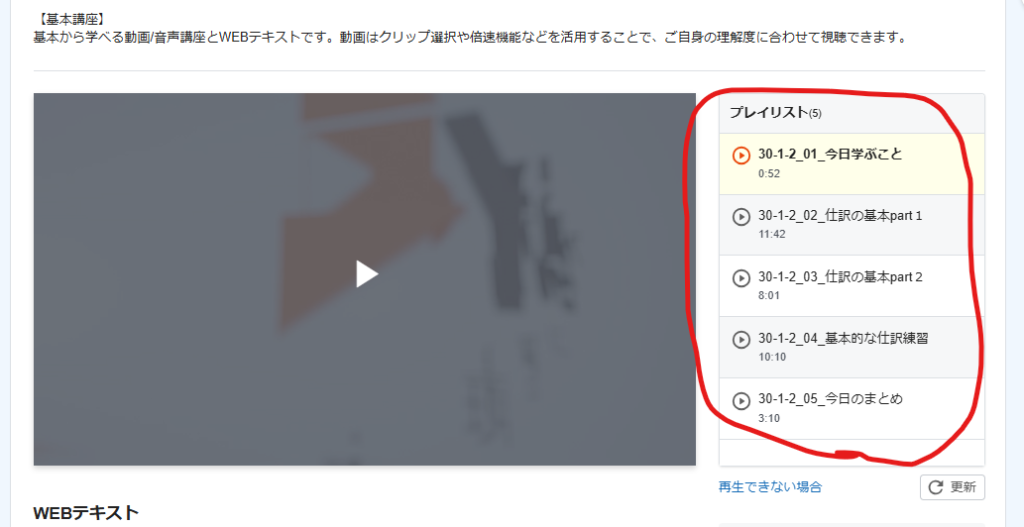Click the orange play icon beside 今日学ぶこと
The width and height of the screenshot is (1024, 527).
(x=741, y=155)
